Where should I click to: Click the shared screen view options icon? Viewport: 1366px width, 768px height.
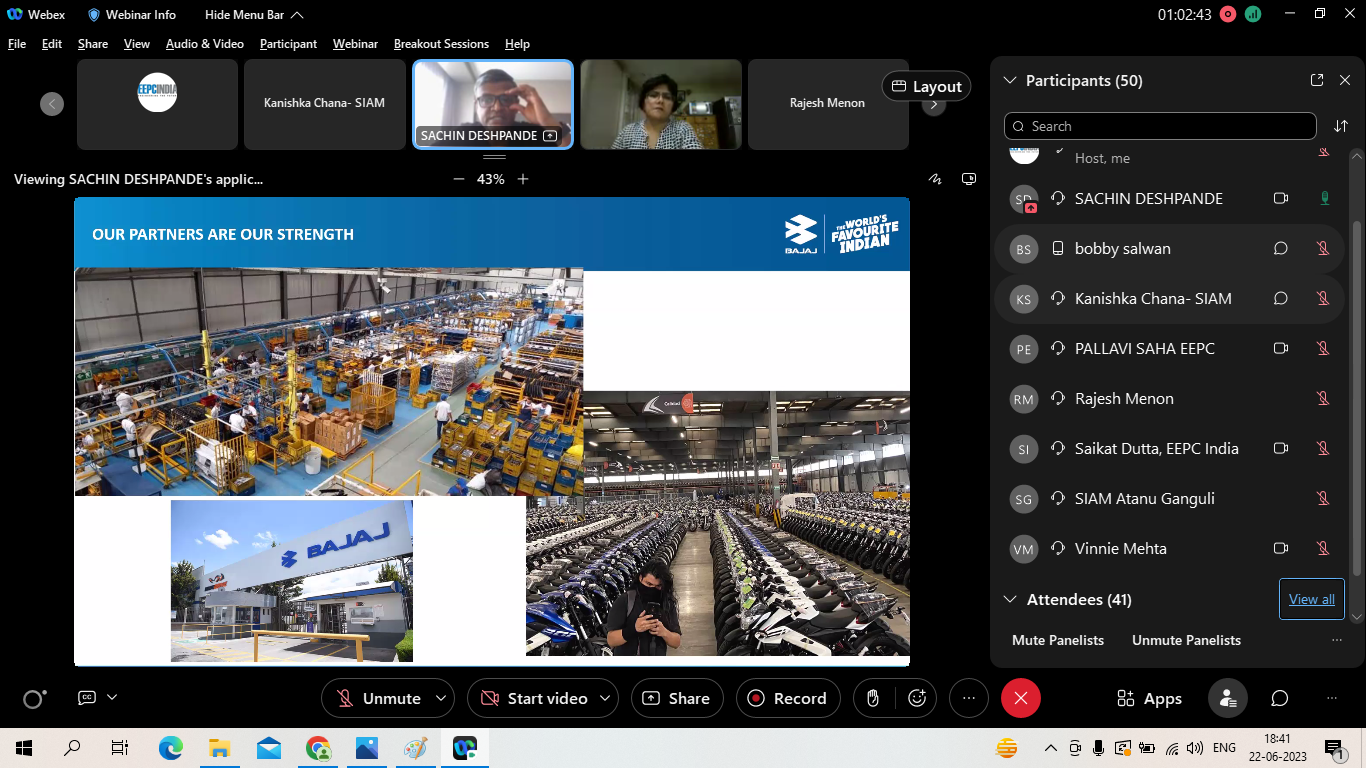pos(968,179)
